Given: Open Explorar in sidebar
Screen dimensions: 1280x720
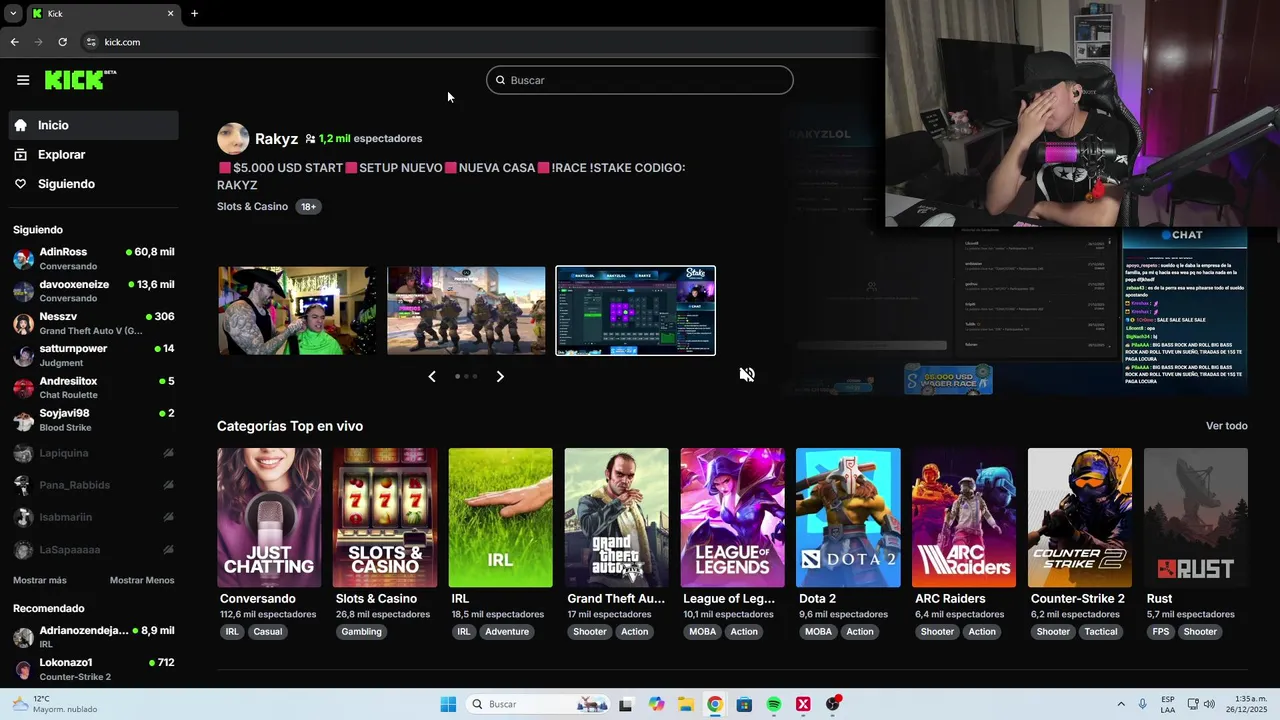Looking at the screenshot, I should click(94, 155).
